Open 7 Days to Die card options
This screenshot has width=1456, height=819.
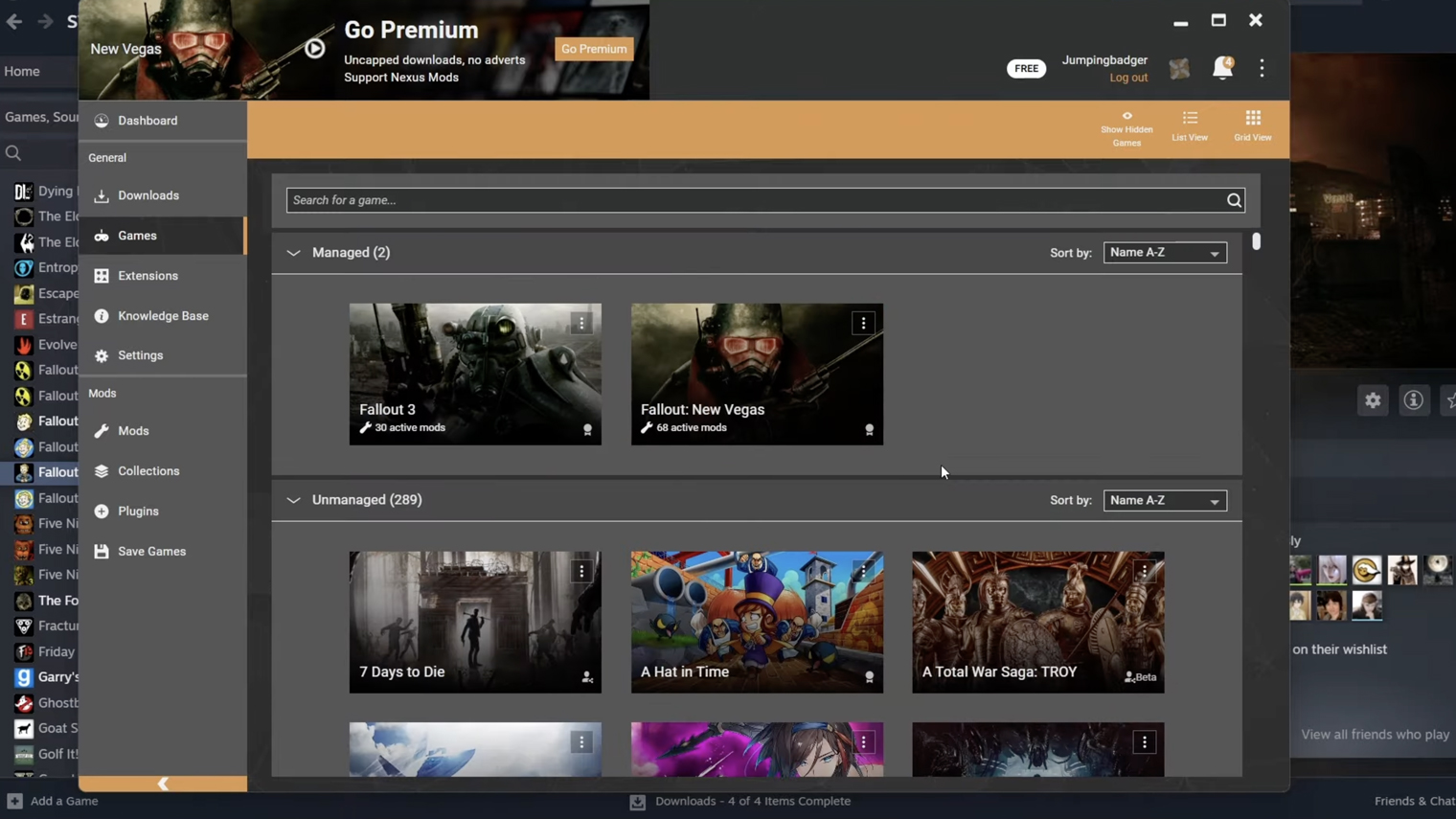(581, 571)
